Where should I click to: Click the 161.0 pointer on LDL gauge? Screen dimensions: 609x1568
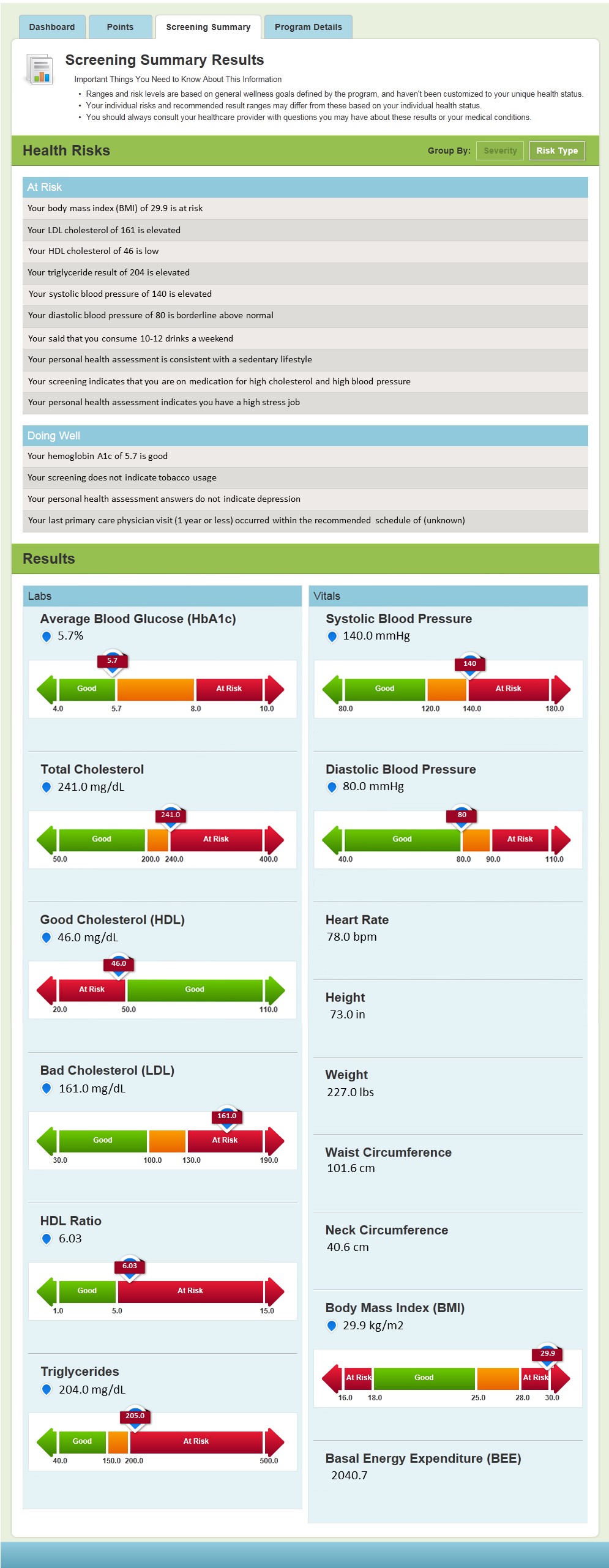(x=227, y=1117)
